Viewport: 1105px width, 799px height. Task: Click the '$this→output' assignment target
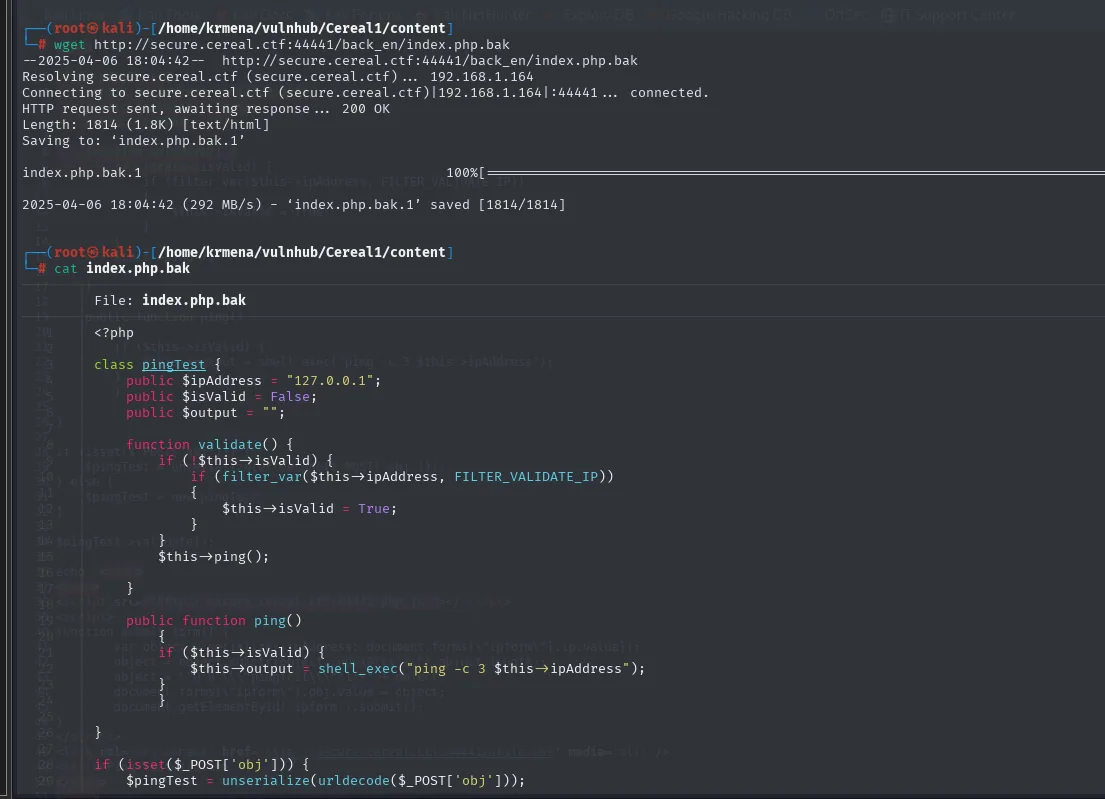point(242,669)
